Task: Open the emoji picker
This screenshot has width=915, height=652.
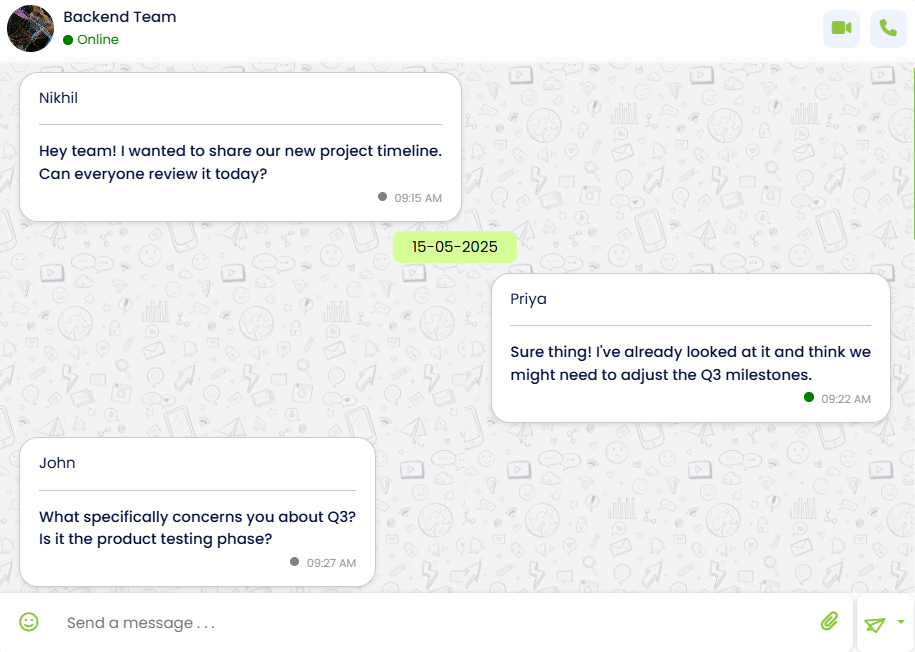Action: (x=29, y=622)
